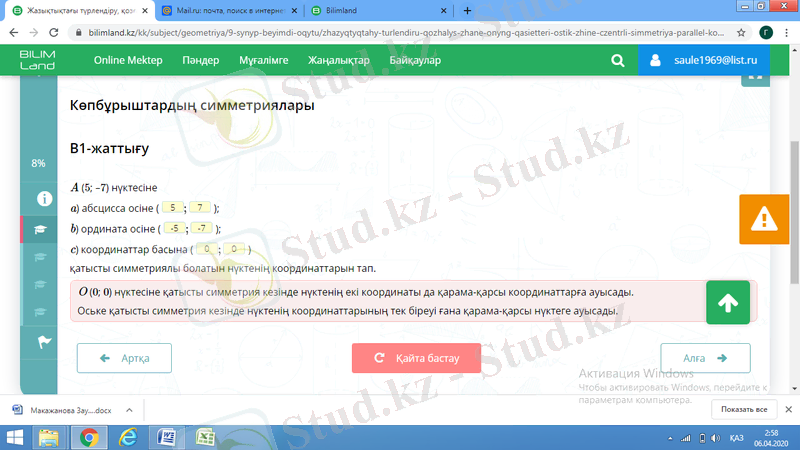Click the abscissa first answer field with 5
Viewport: 800px width, 450px height.
[x=173, y=208]
